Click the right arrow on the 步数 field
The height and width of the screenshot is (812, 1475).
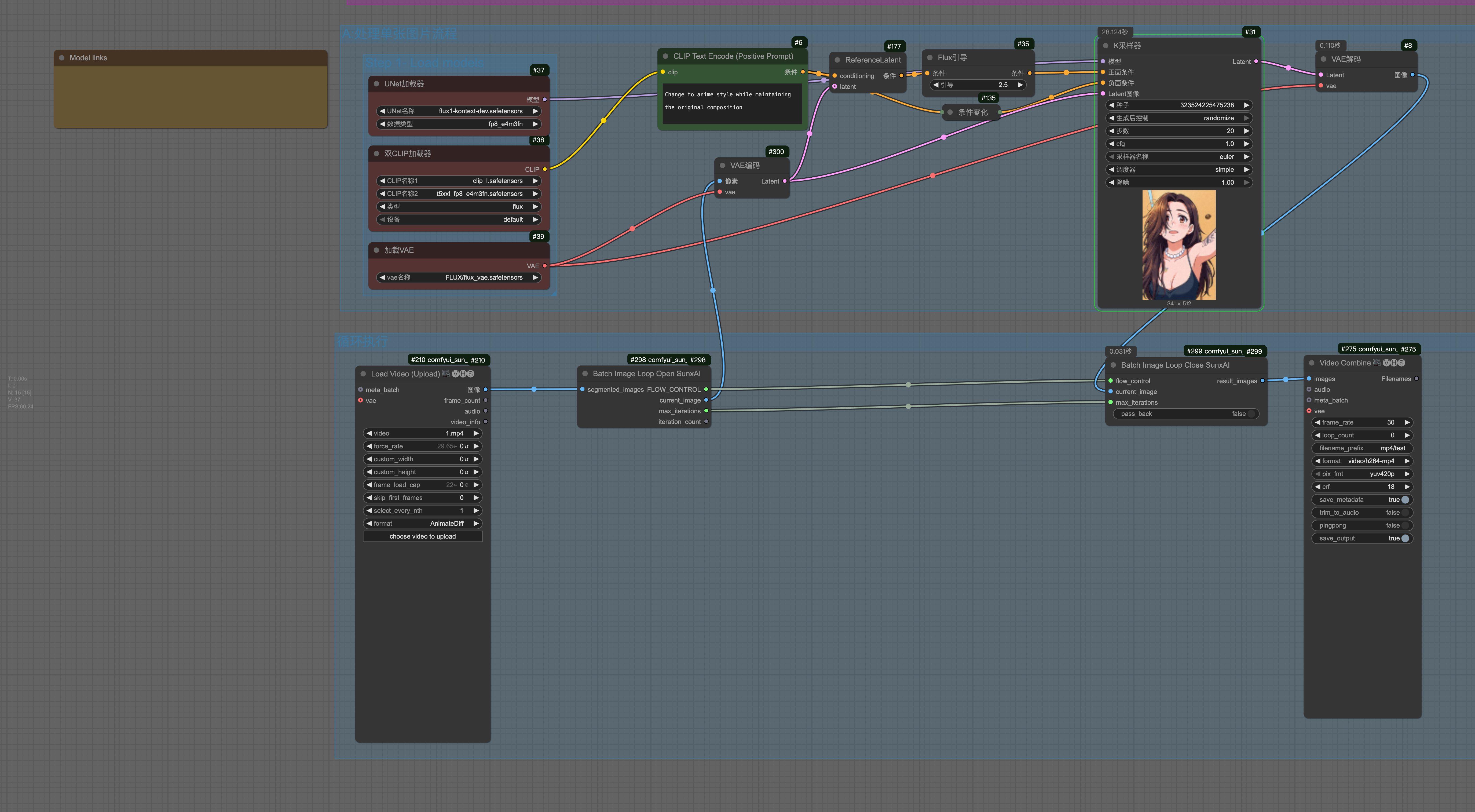[x=1247, y=131]
